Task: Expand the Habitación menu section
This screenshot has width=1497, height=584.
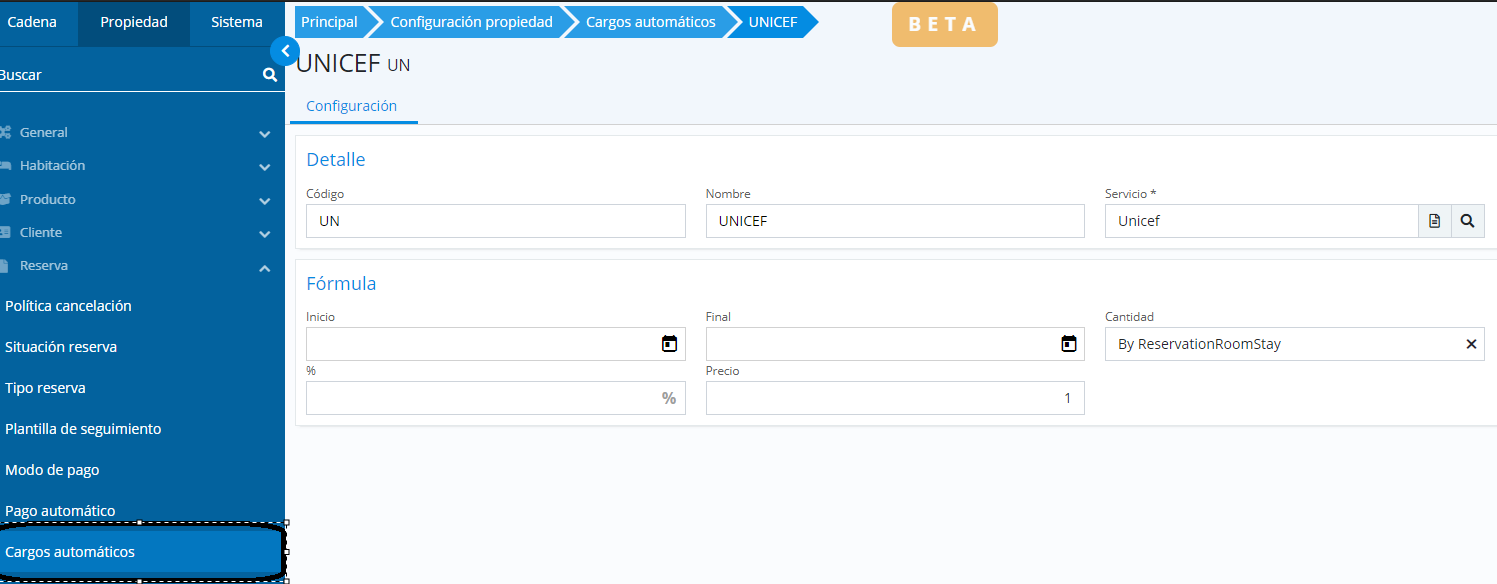Action: [264, 167]
